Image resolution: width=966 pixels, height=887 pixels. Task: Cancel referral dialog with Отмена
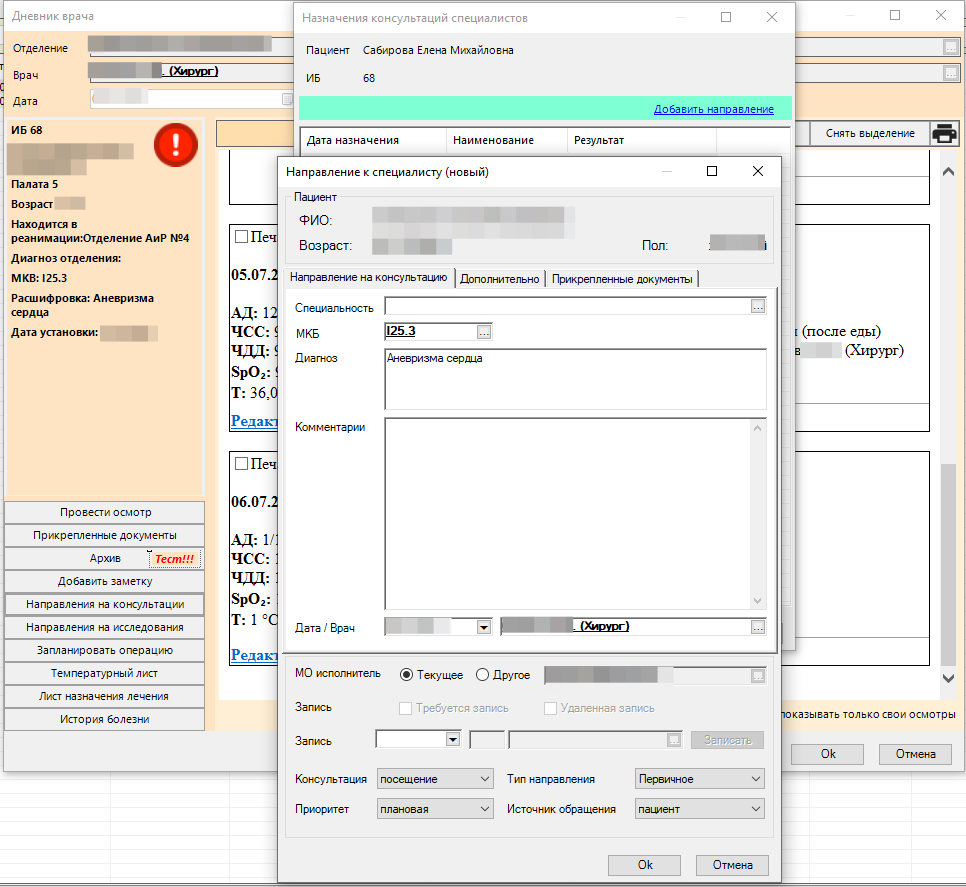733,865
